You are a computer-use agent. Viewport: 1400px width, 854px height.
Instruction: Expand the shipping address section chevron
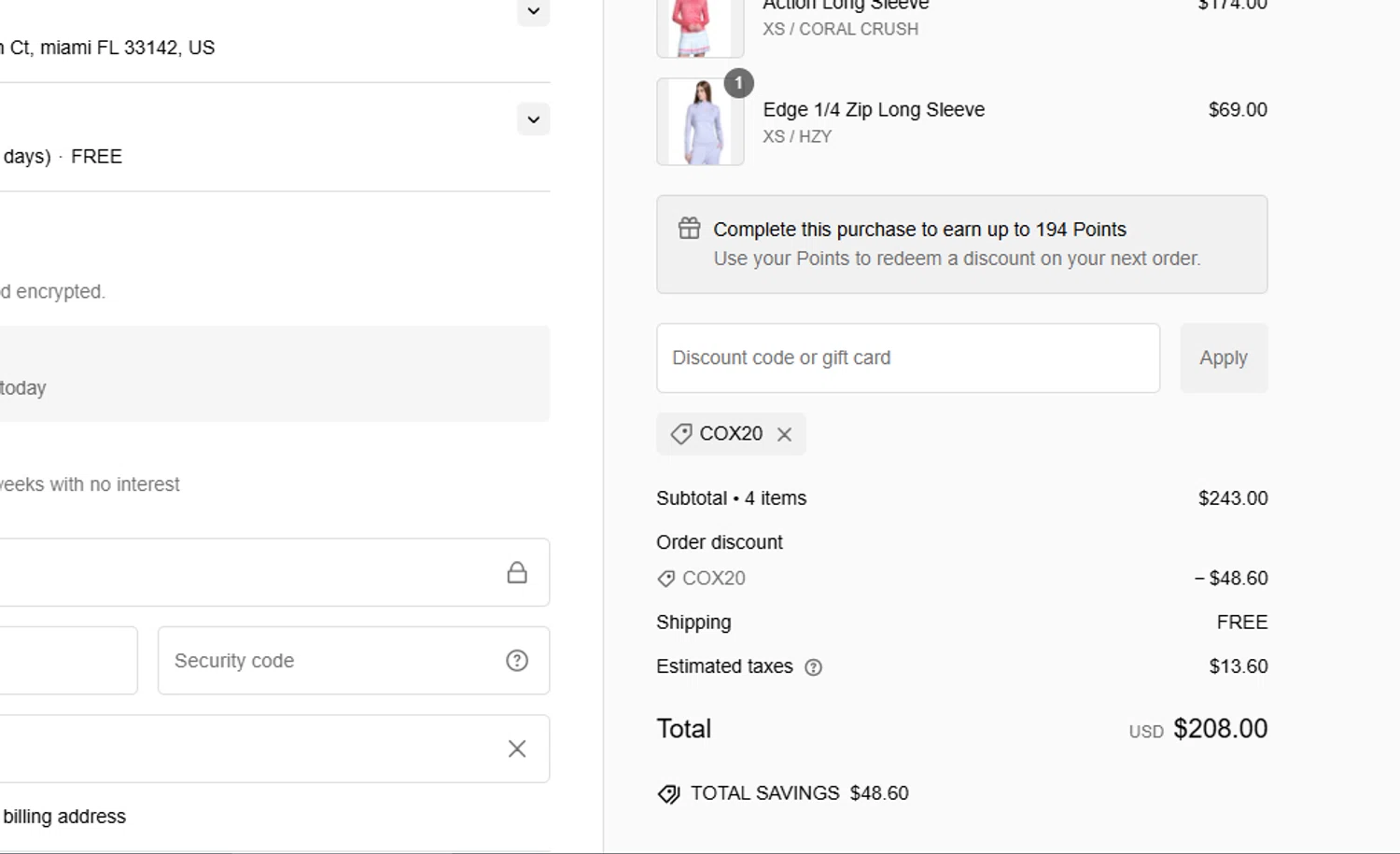(534, 11)
